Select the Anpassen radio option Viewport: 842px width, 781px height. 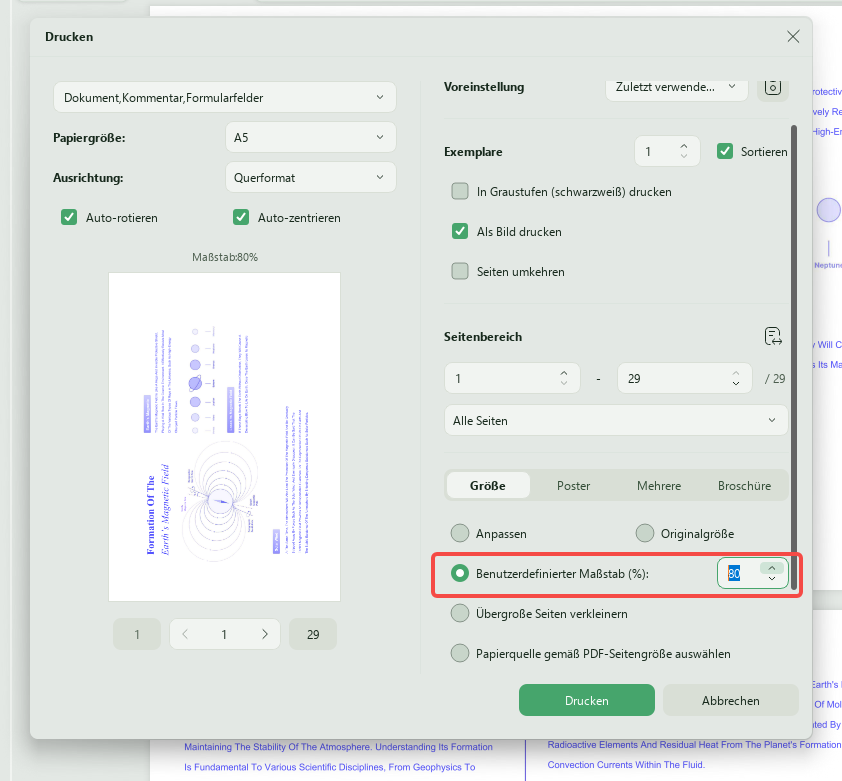[x=460, y=533]
